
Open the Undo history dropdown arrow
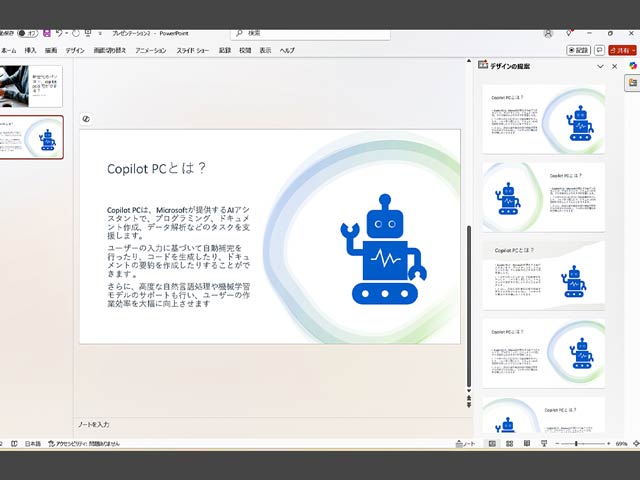point(67,33)
